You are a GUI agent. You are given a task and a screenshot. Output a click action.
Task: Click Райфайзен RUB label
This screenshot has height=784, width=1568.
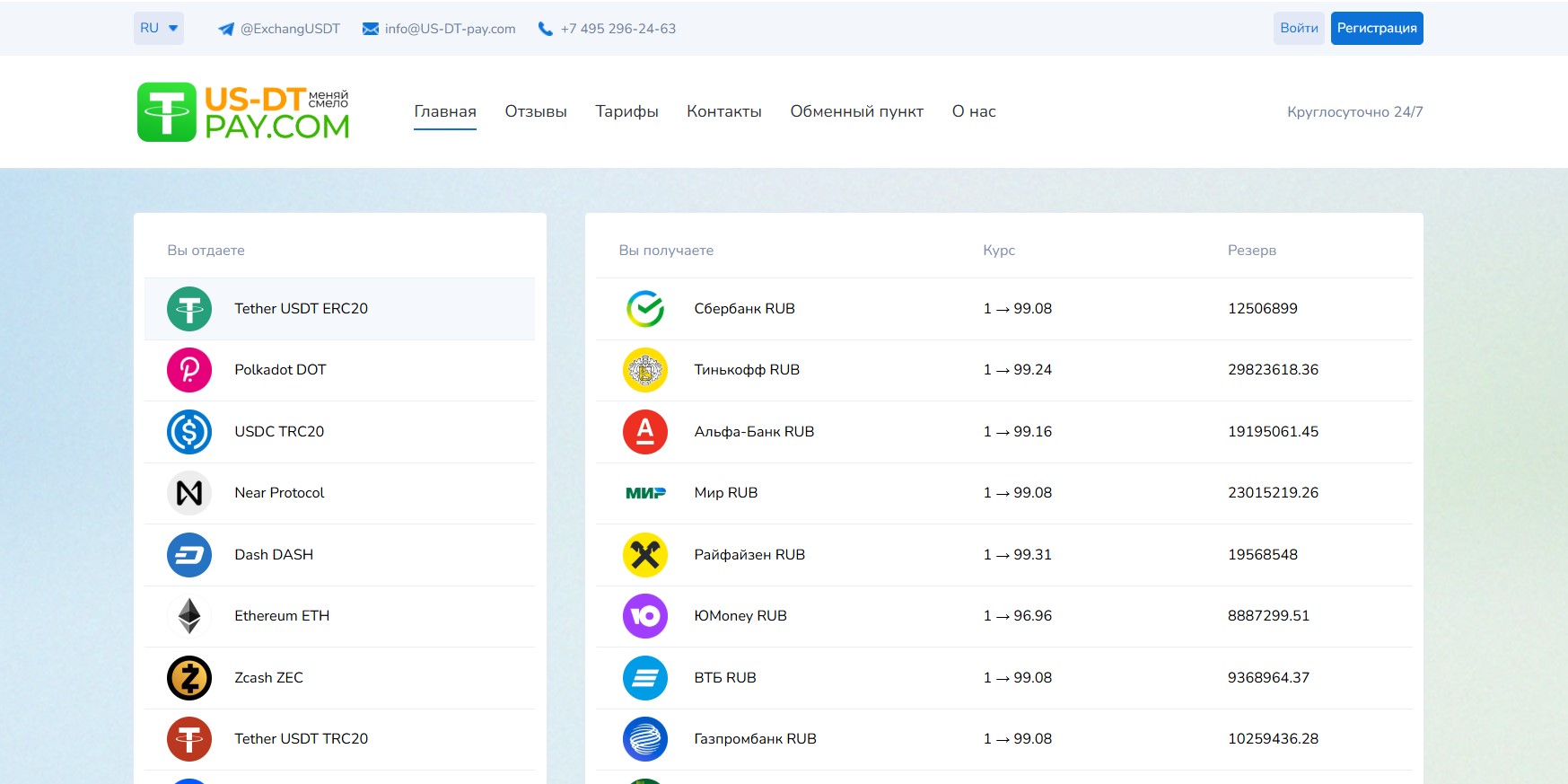749,555
